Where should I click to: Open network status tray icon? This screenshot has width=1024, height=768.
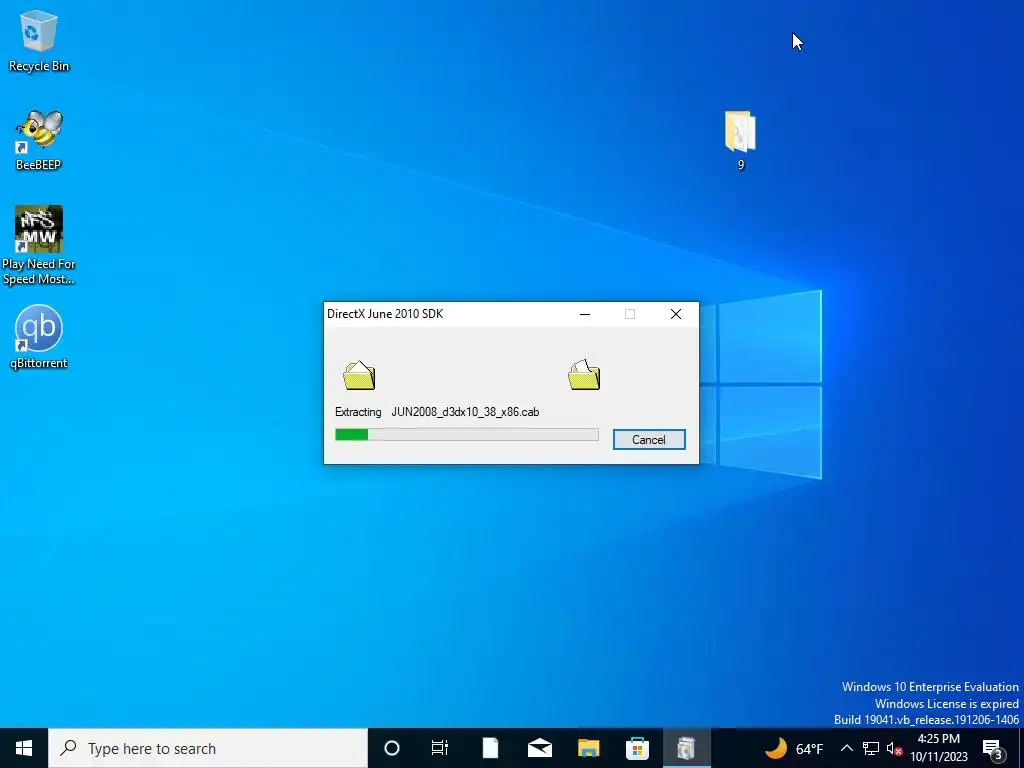871,748
